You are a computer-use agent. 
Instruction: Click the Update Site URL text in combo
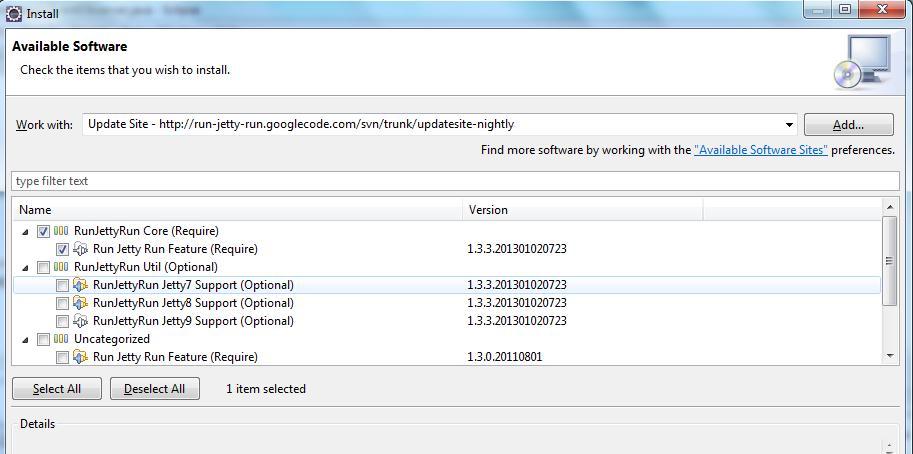[301, 124]
